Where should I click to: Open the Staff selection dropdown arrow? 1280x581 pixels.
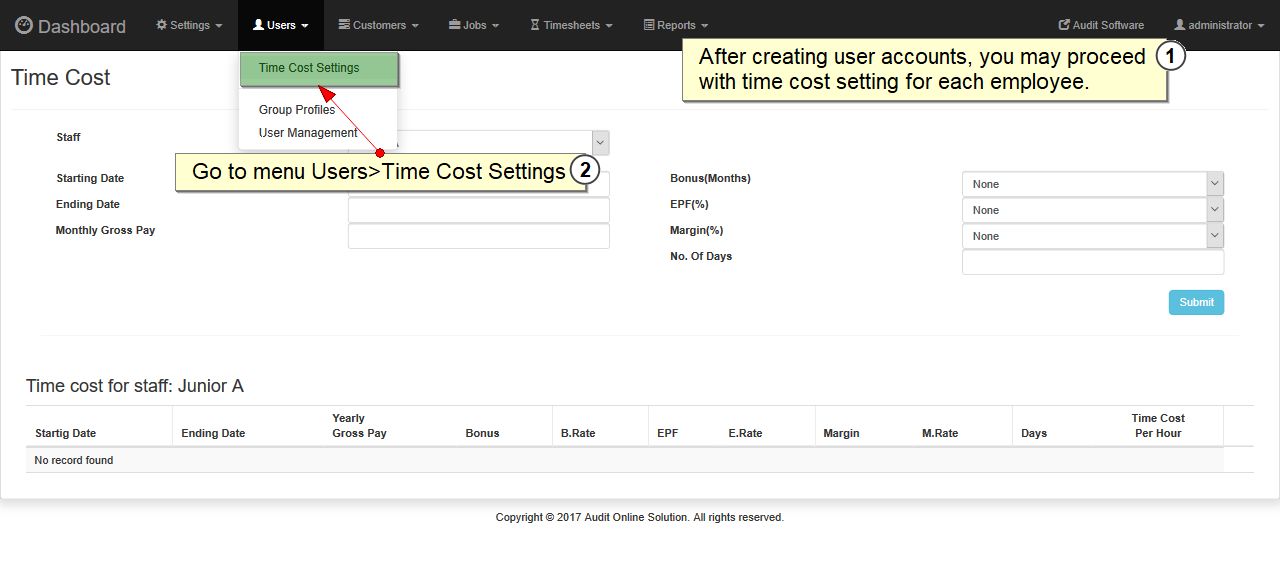tap(600, 143)
